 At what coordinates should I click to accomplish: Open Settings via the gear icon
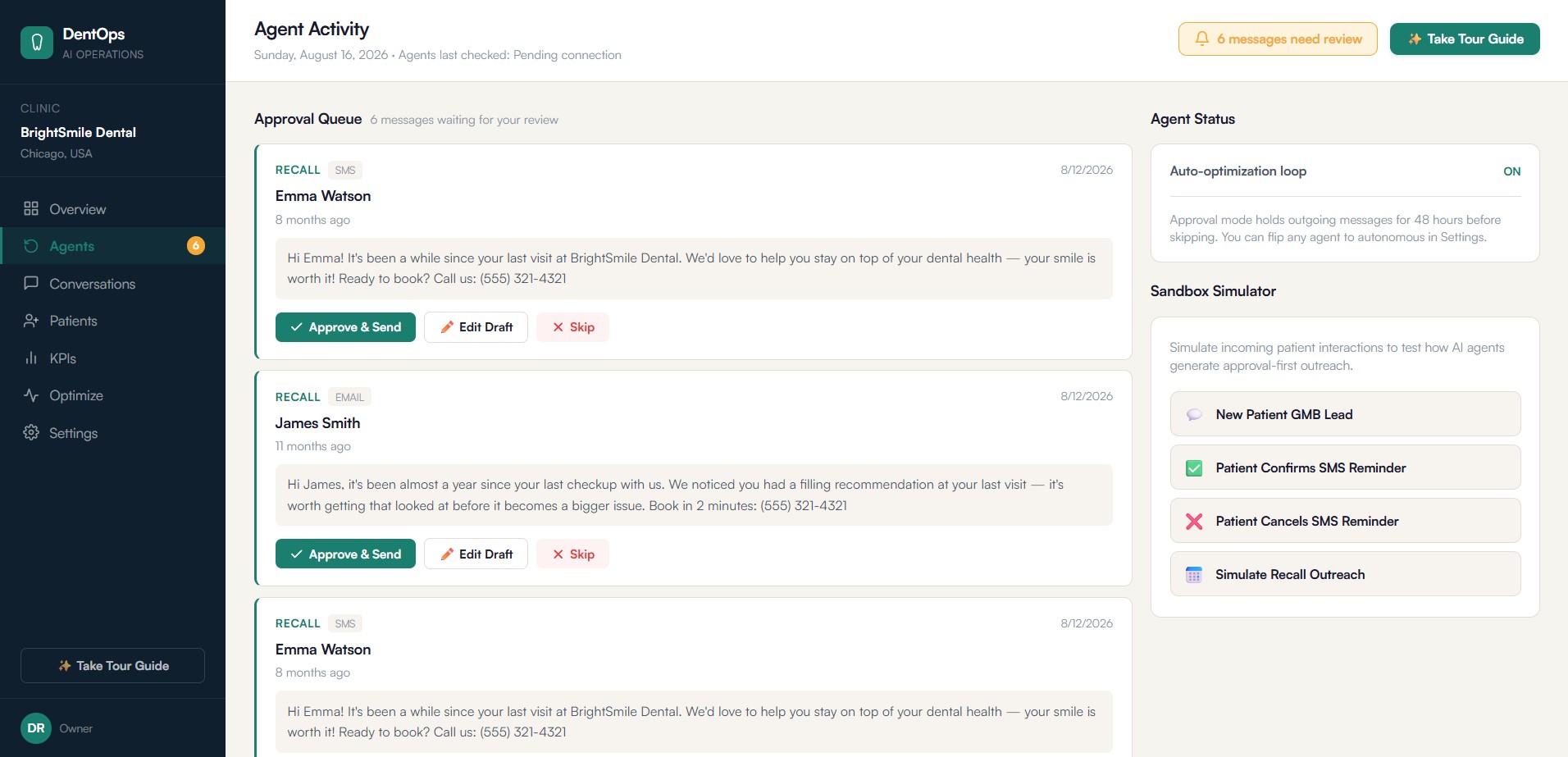31,432
